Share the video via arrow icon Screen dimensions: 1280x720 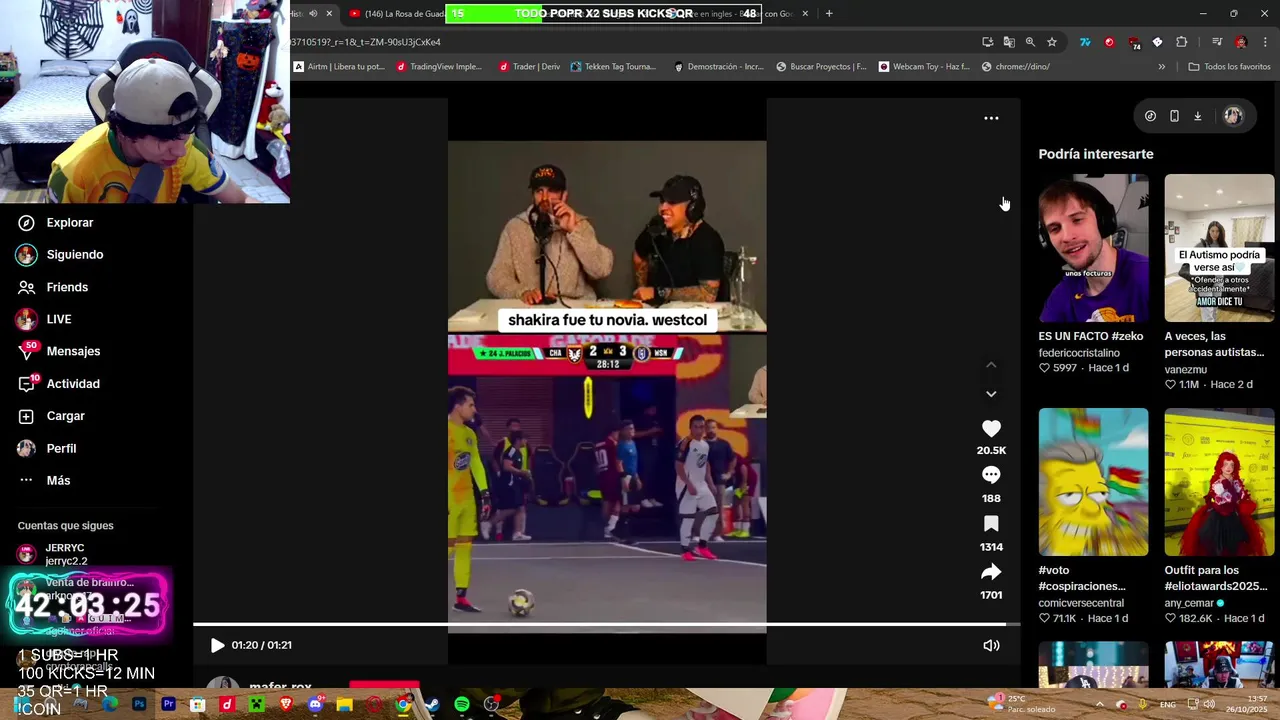click(991, 572)
